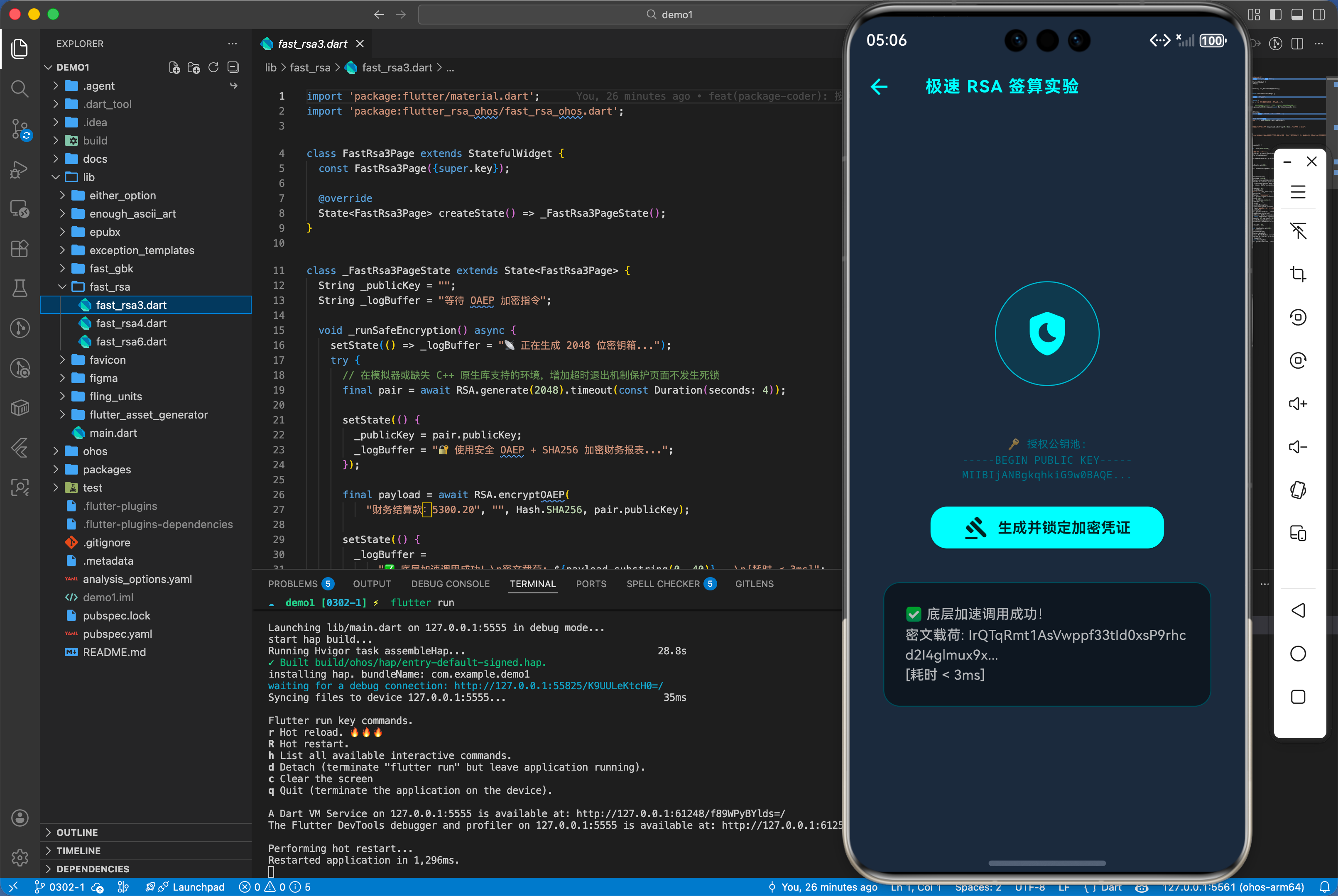Click emulator triangle back navigation button

1297,610
